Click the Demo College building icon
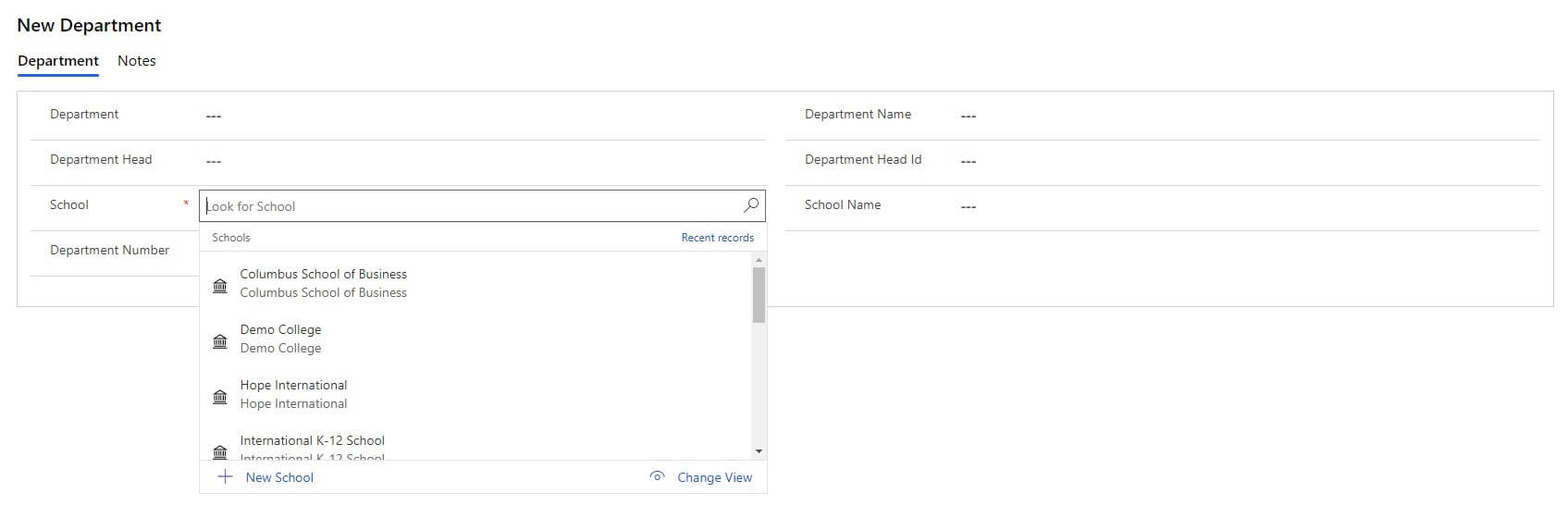Screen dimensions: 1568x530 pos(220,341)
